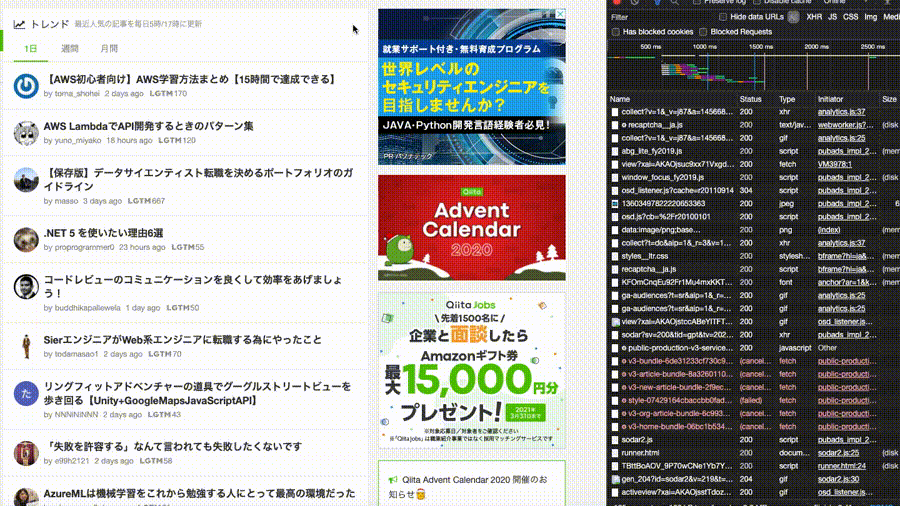Screen dimensions: 900x506
Task: Select failed style-07429164cbaccbb0fad request
Action: coord(754,400)
